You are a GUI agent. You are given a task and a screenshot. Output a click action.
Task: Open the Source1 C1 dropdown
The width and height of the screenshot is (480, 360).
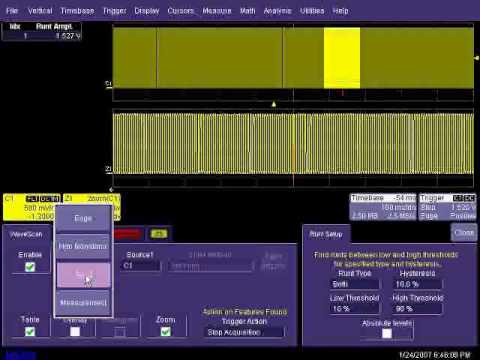tap(141, 266)
